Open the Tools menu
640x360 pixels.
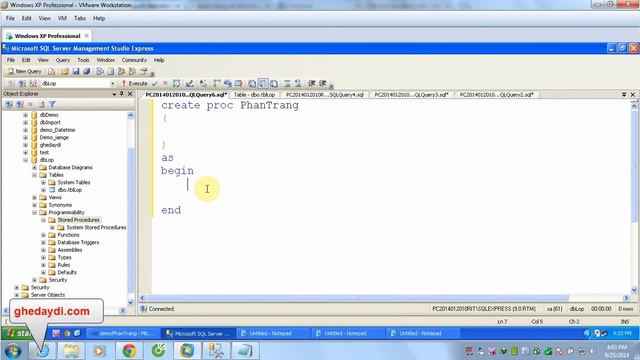(83, 60)
